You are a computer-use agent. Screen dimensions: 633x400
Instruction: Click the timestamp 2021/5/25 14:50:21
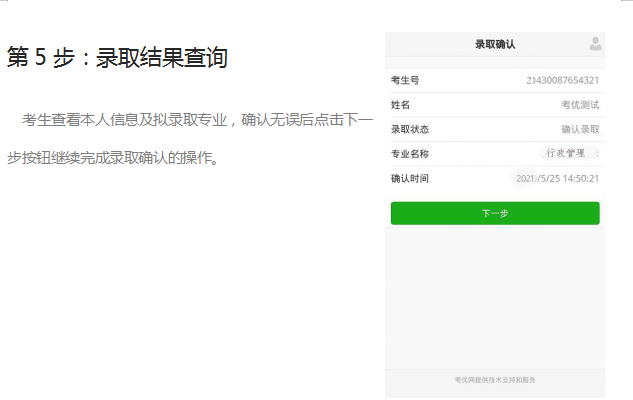point(557,178)
